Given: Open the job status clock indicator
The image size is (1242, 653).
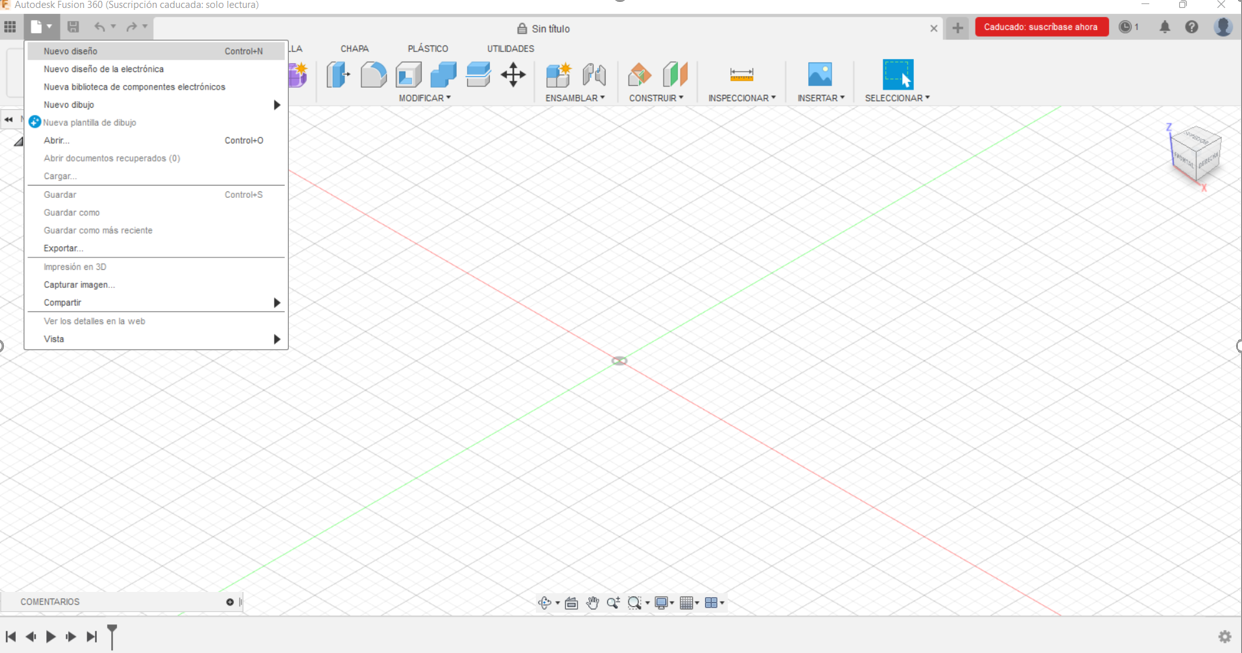Looking at the screenshot, I should (1129, 27).
